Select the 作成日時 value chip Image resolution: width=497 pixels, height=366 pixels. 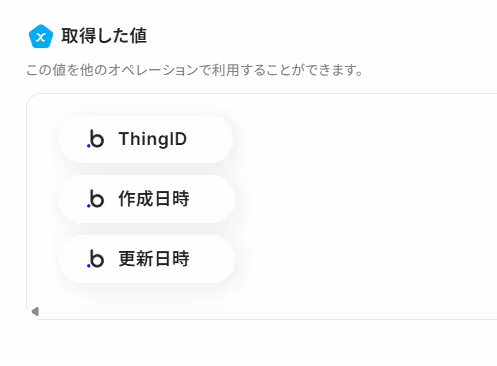[146, 199]
